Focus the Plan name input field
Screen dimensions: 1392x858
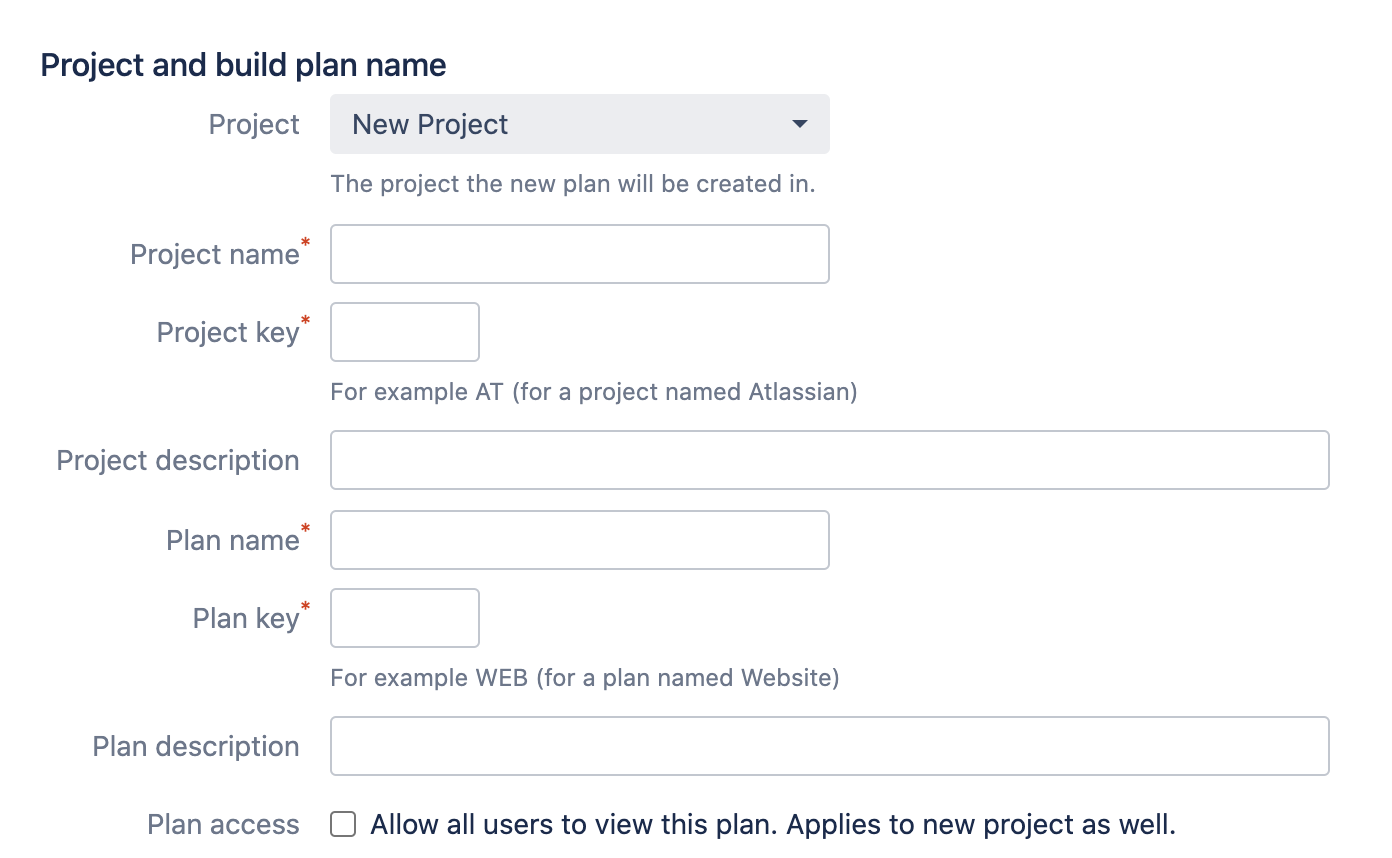(579, 540)
